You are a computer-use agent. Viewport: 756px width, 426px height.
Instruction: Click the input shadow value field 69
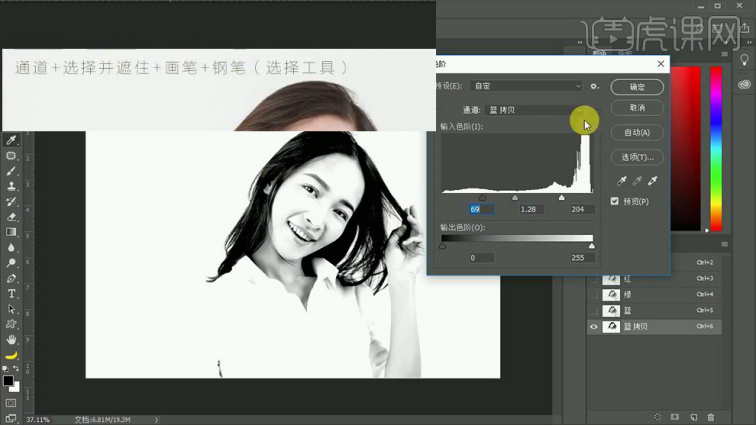pos(481,209)
